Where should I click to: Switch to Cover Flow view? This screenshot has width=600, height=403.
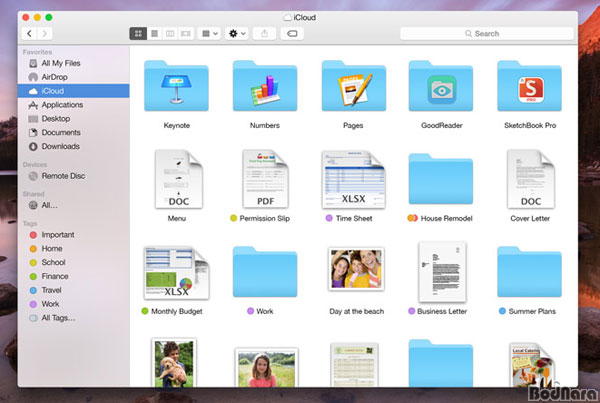[x=186, y=34]
